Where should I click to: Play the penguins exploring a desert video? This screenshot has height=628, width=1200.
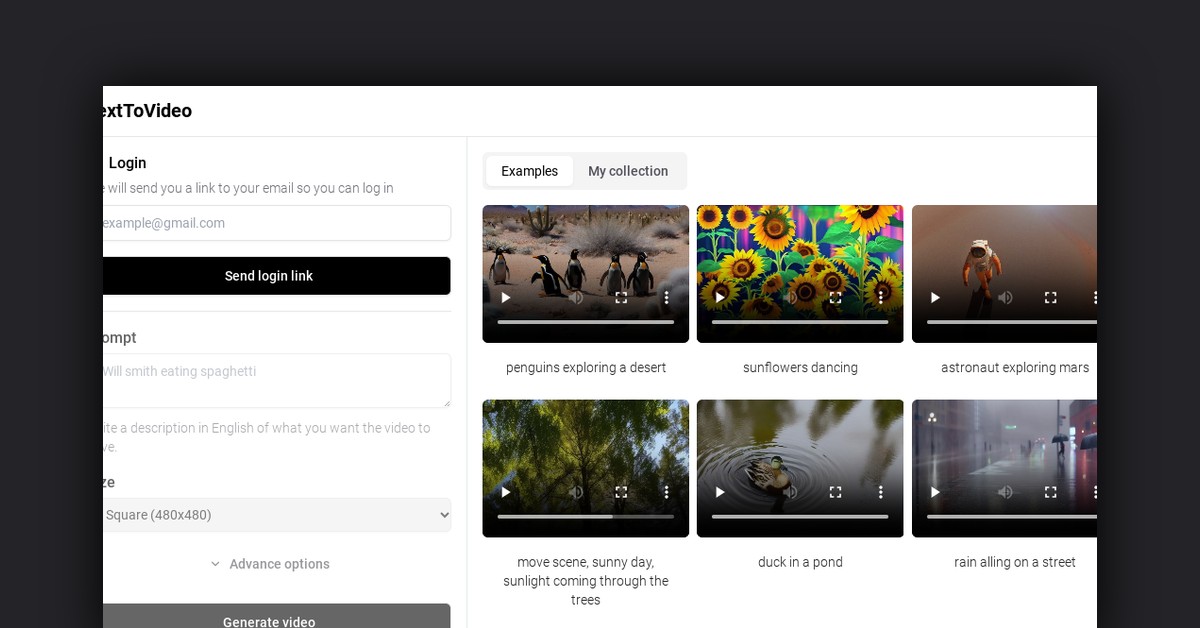coord(505,297)
